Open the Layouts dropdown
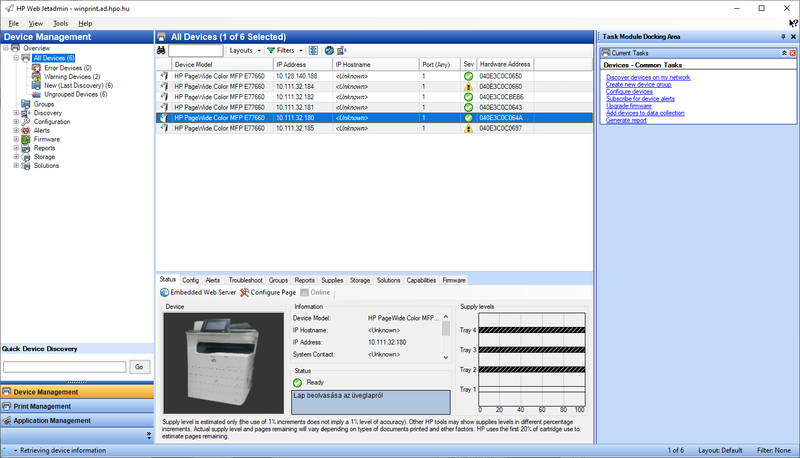This screenshot has width=800, height=458. (245, 50)
